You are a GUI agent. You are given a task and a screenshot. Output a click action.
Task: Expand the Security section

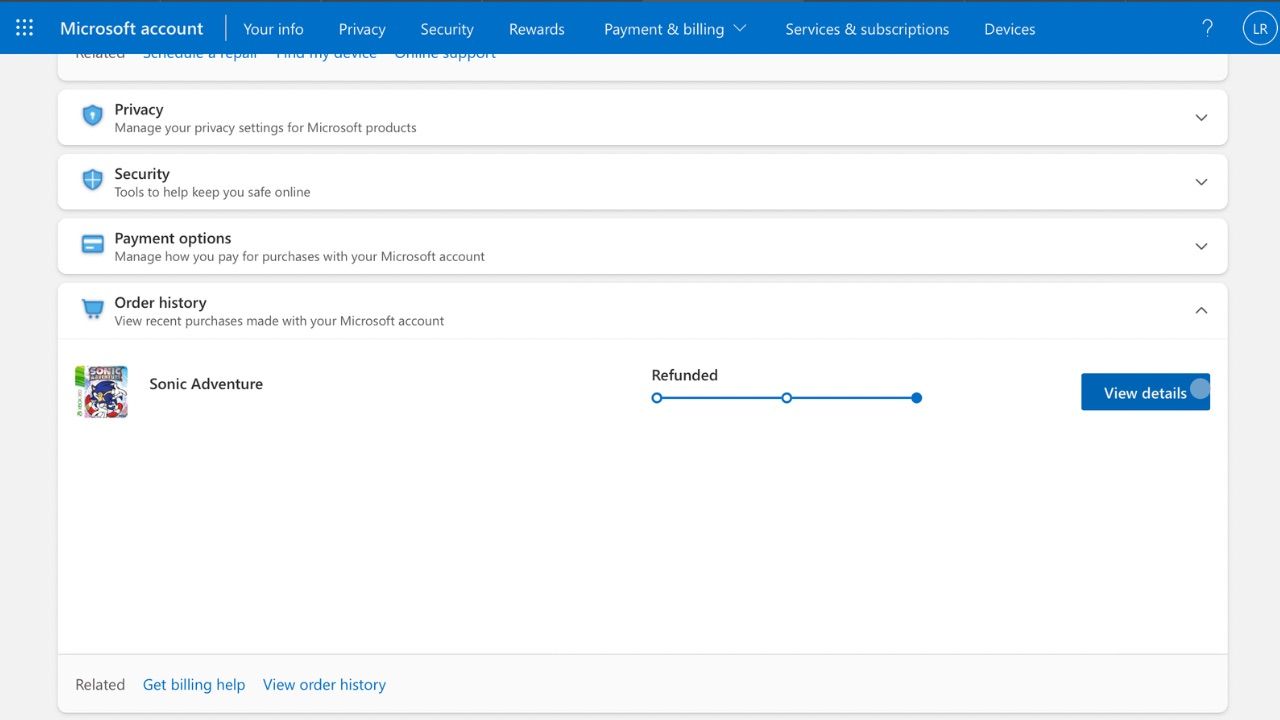[1201, 181]
